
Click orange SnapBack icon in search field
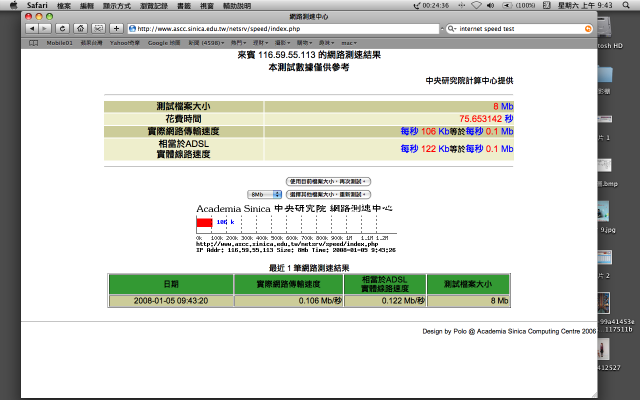[x=588, y=29]
